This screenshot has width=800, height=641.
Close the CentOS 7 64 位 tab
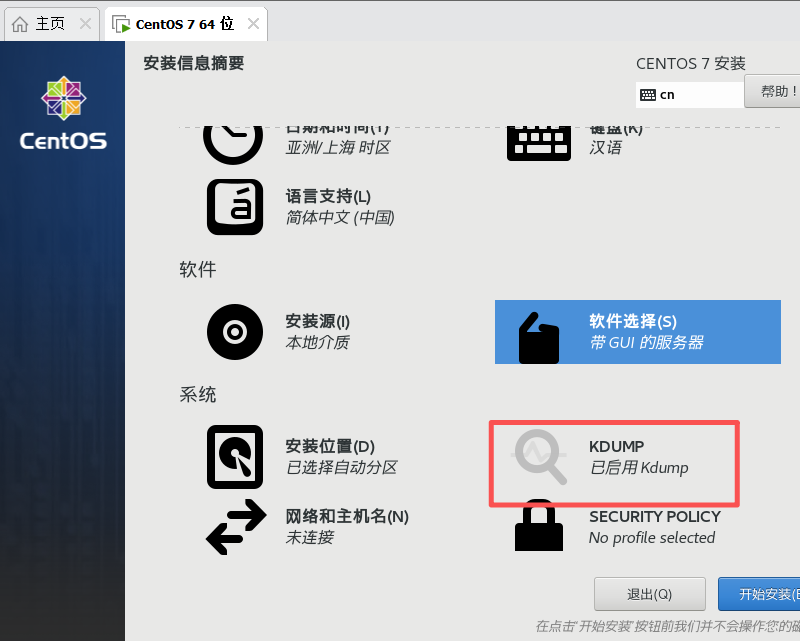click(253, 23)
